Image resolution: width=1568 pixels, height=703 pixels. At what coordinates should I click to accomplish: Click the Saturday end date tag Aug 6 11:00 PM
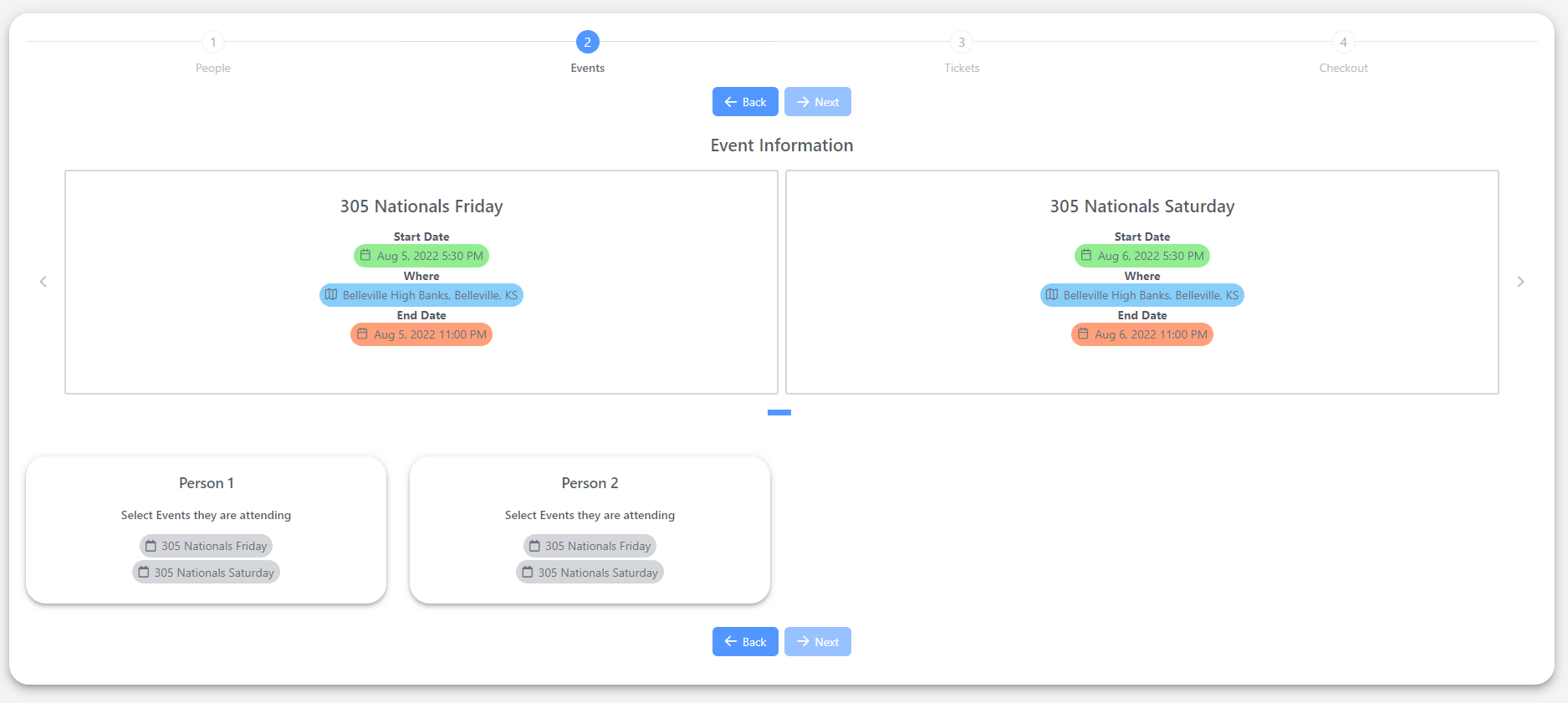click(x=1142, y=334)
